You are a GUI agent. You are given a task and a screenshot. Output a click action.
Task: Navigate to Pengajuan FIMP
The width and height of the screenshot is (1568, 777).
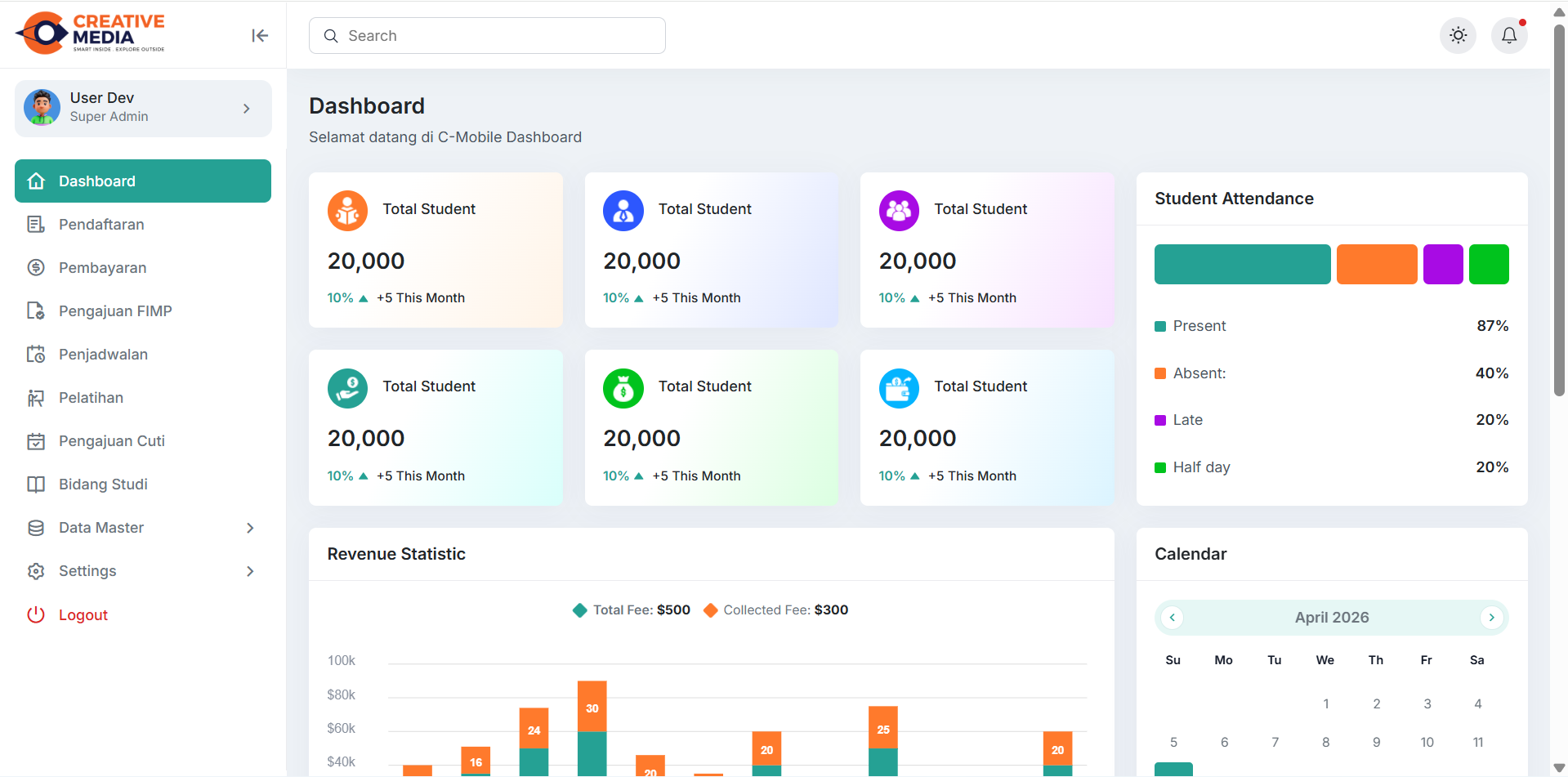click(x=143, y=310)
